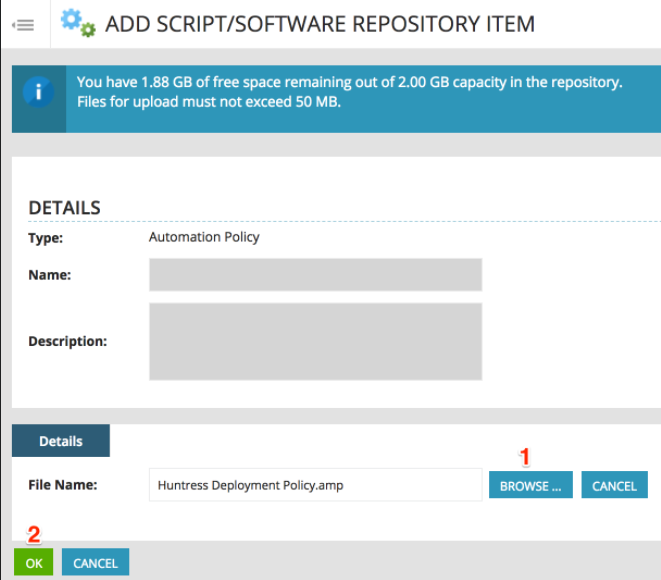Screen dimensions: 661x580
Task: Switch to the Details tab
Action: coord(61,441)
